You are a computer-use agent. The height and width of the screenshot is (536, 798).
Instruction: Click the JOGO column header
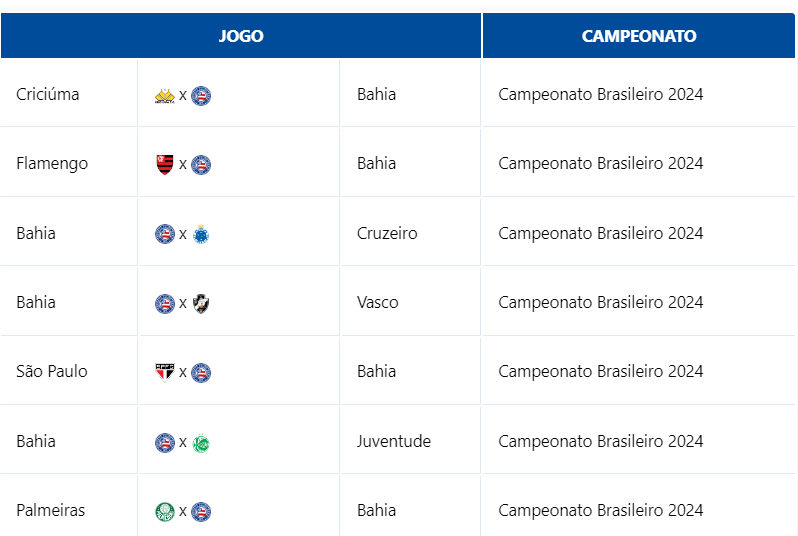241,36
